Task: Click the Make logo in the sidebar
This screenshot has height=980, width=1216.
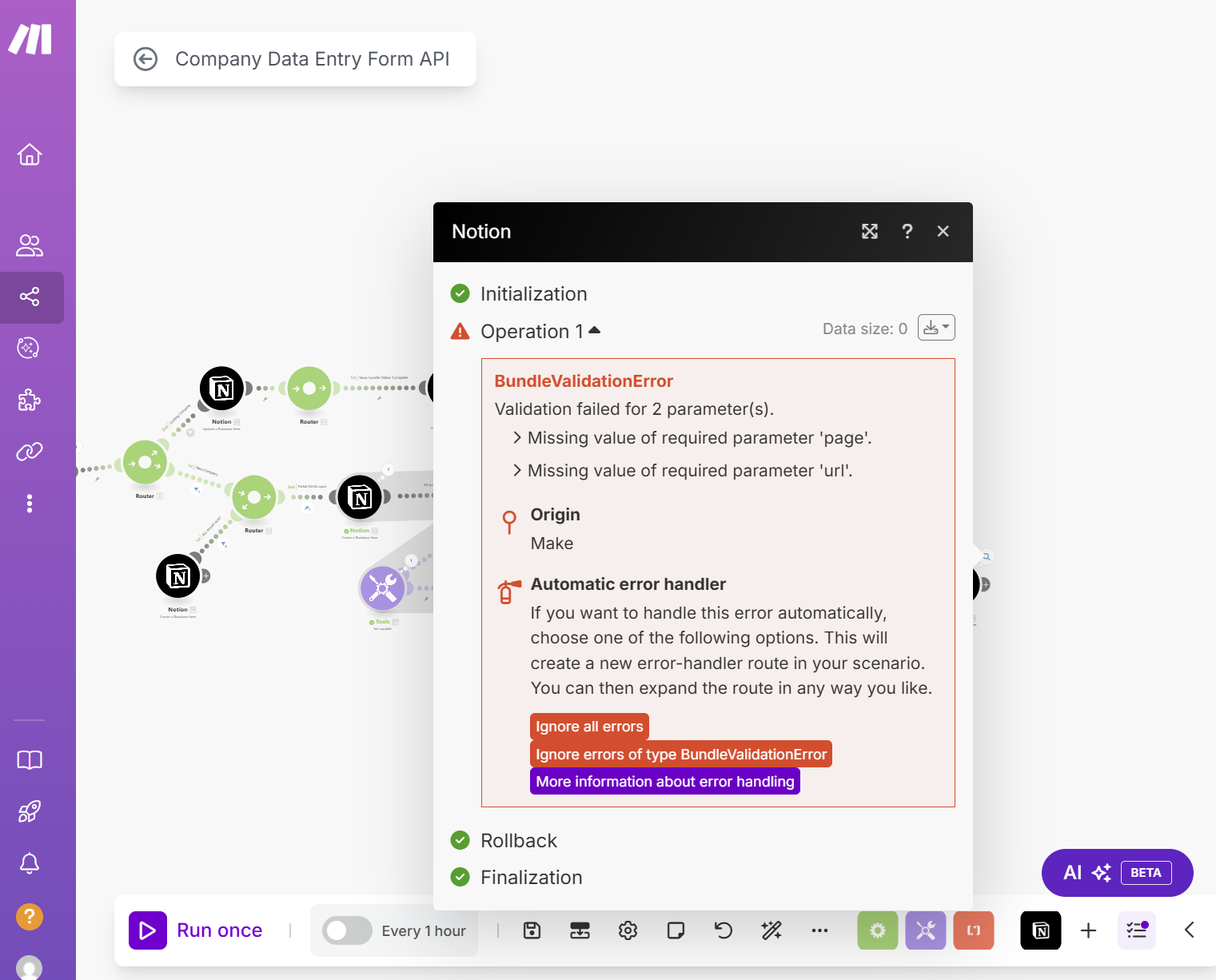Action: 30,39
